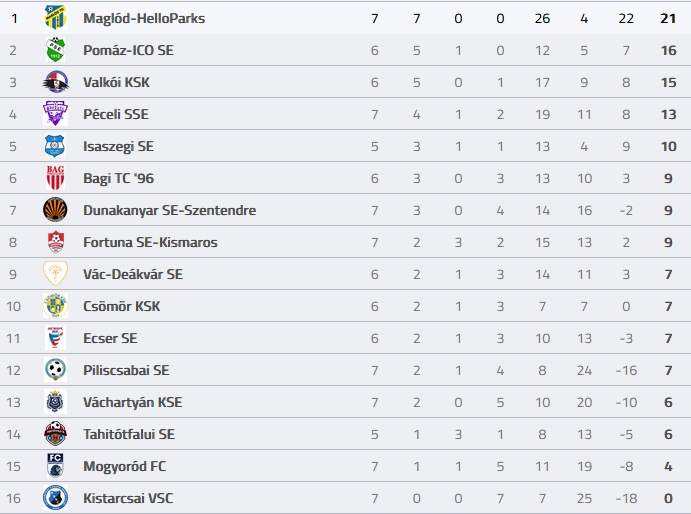The height and width of the screenshot is (514, 691).
Task: Click the Maglód-HelloParks team crest
Action: point(56,18)
